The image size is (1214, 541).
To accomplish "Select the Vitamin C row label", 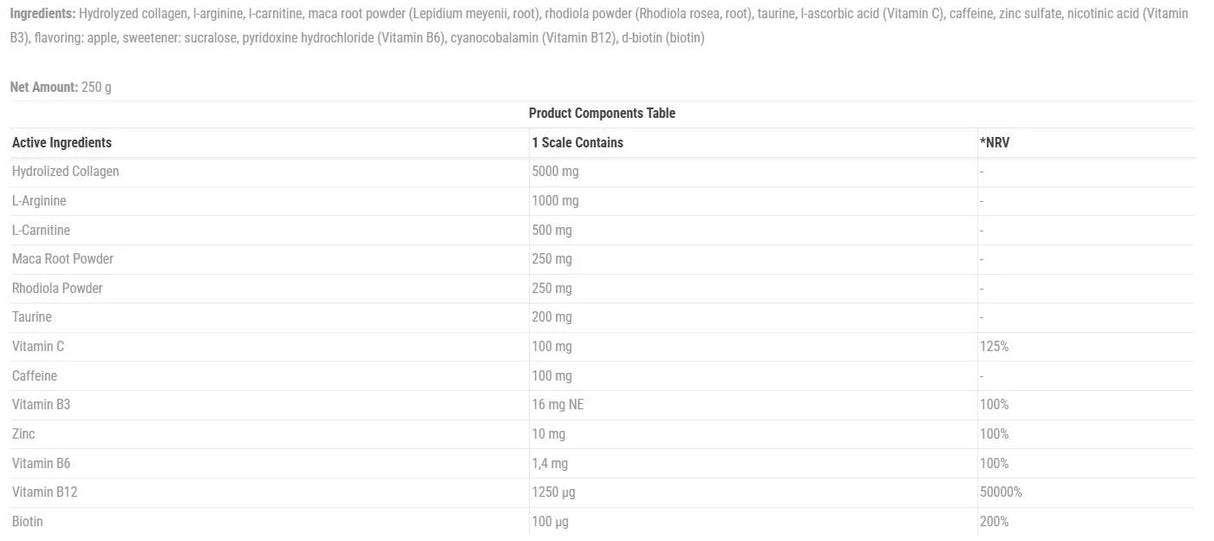I will point(38,346).
